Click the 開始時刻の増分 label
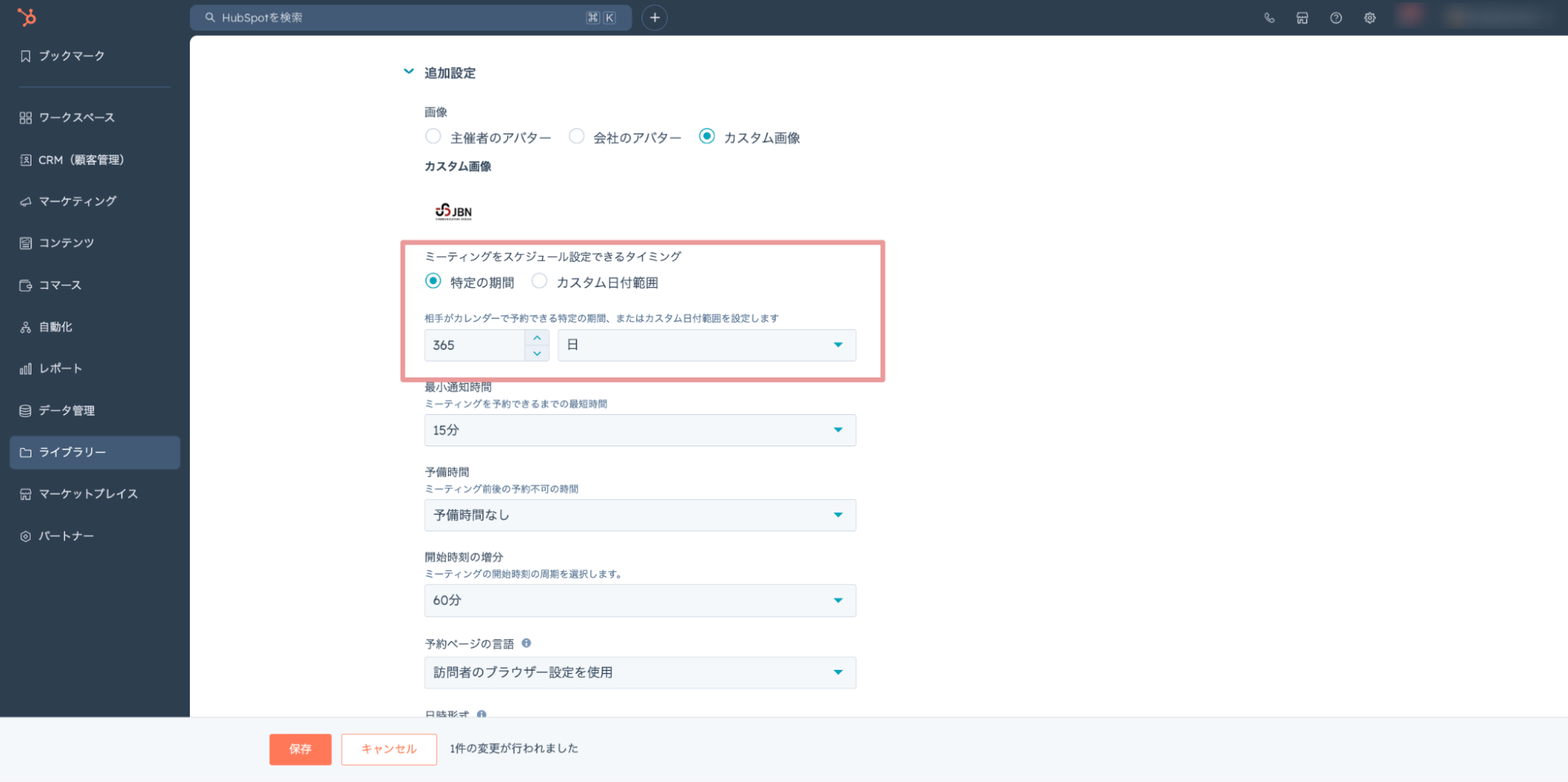This screenshot has height=782, width=1568. [464, 558]
